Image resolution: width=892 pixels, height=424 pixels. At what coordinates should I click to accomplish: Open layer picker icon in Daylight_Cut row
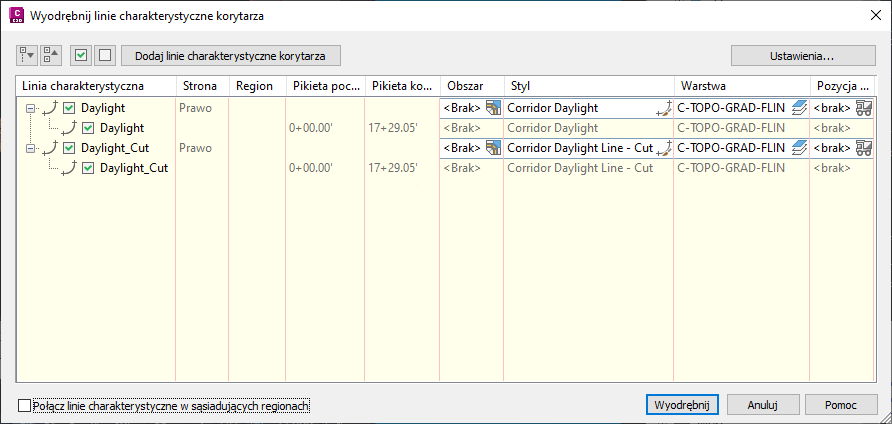click(x=799, y=148)
